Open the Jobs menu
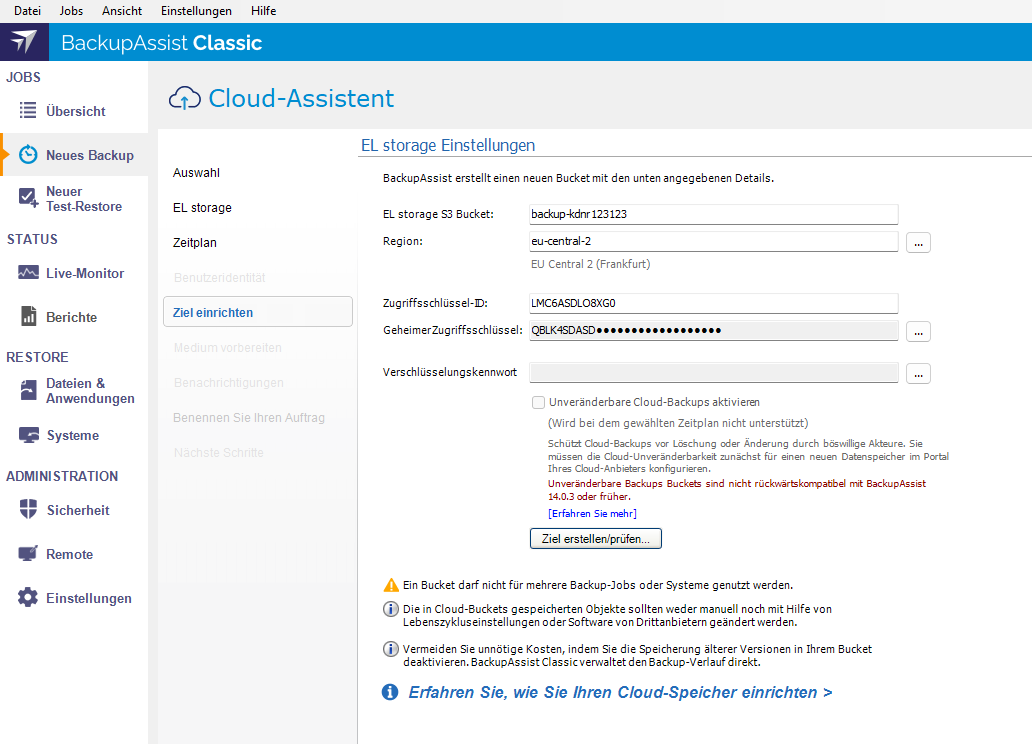Image resolution: width=1032 pixels, height=744 pixels. click(72, 11)
